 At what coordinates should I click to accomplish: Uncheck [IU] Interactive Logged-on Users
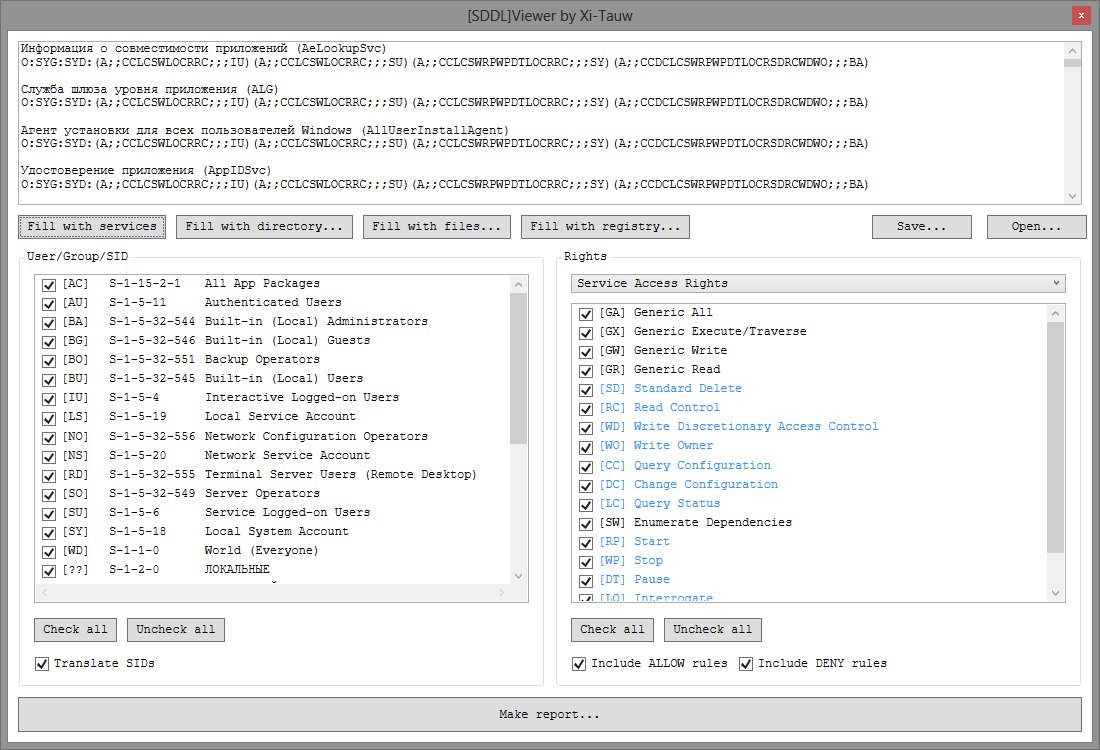48,399
